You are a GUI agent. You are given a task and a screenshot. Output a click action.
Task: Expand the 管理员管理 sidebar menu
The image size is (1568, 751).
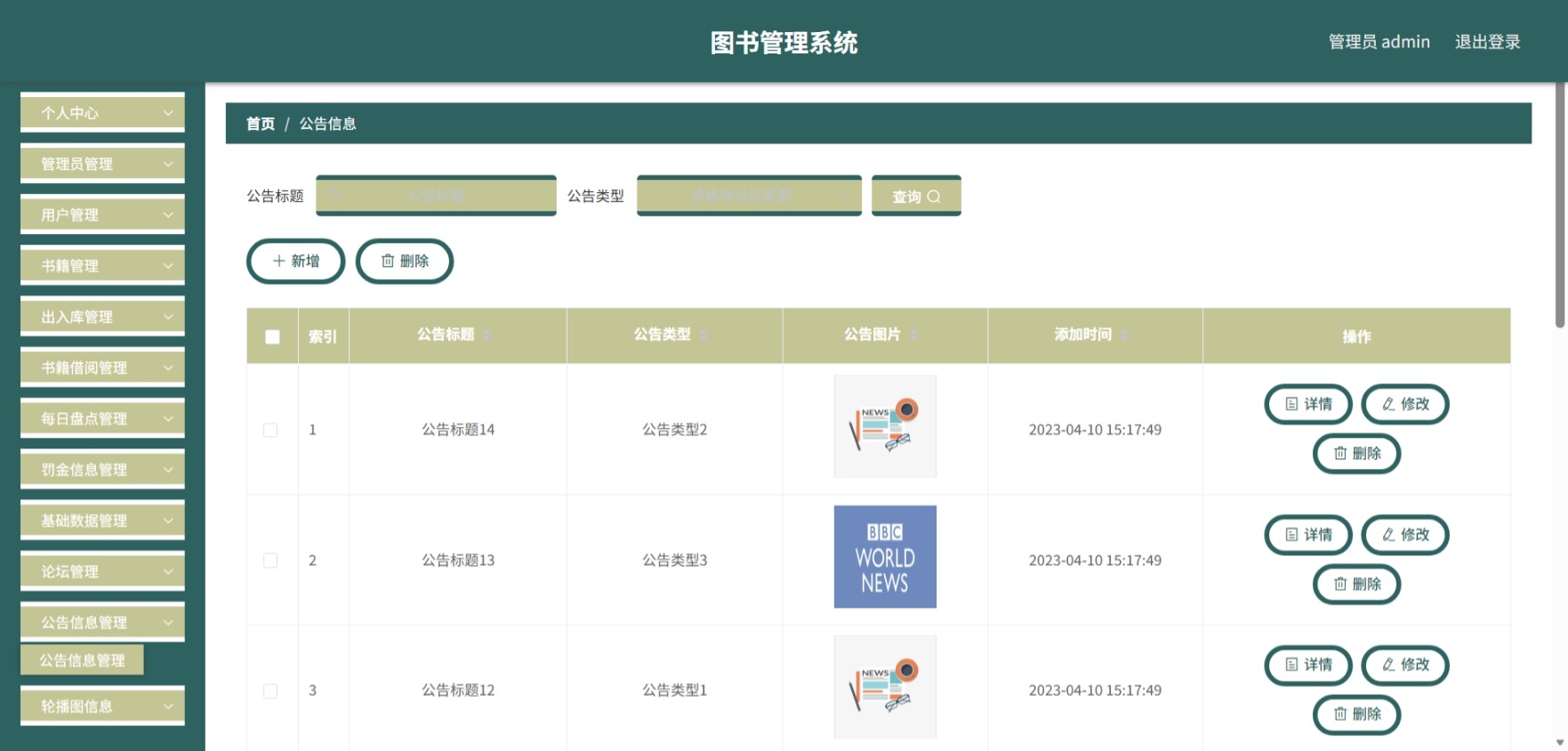pos(102,164)
